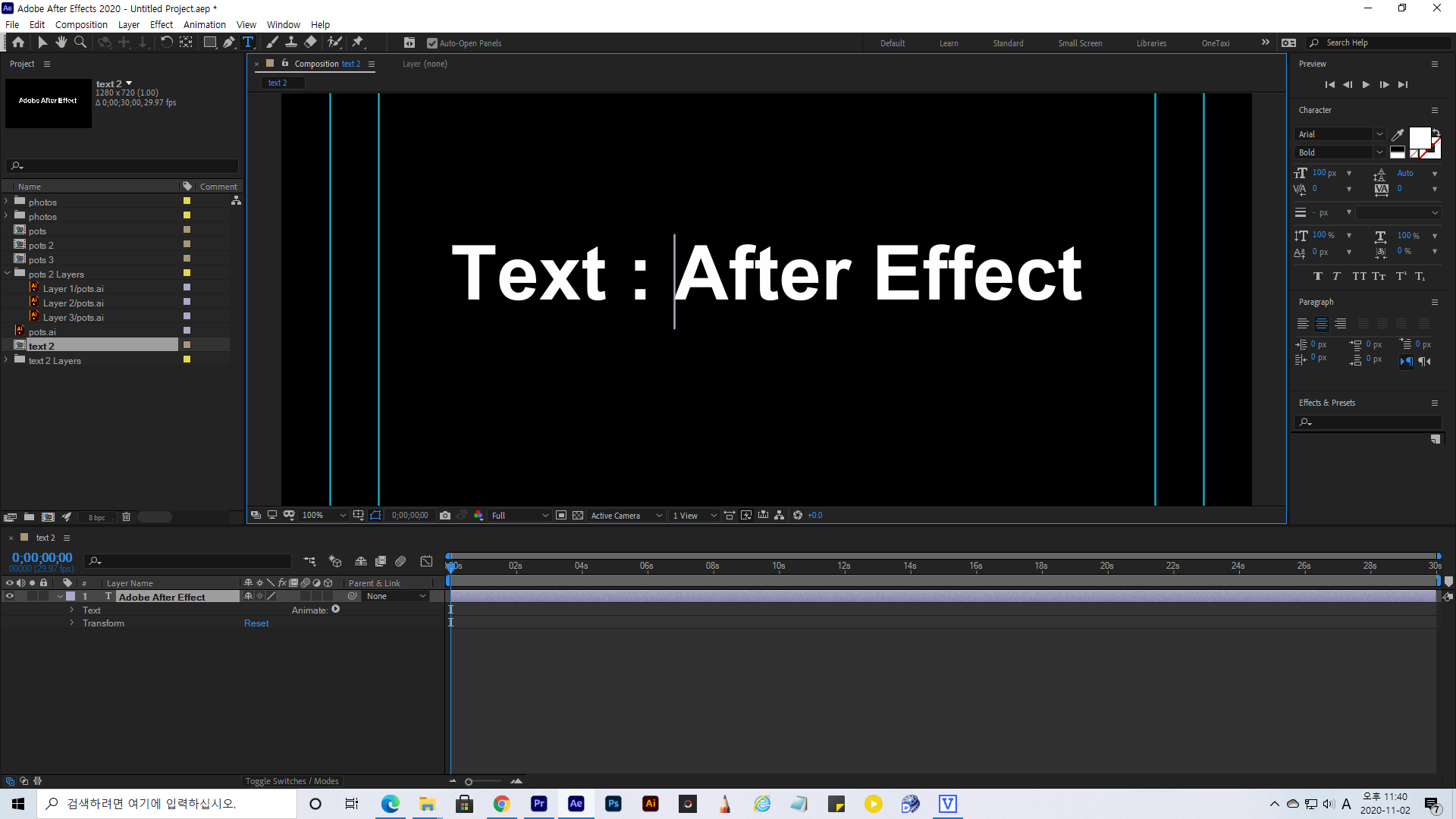The height and width of the screenshot is (819, 1456).
Task: Hide the Adobe After Effect layer
Action: (10, 597)
